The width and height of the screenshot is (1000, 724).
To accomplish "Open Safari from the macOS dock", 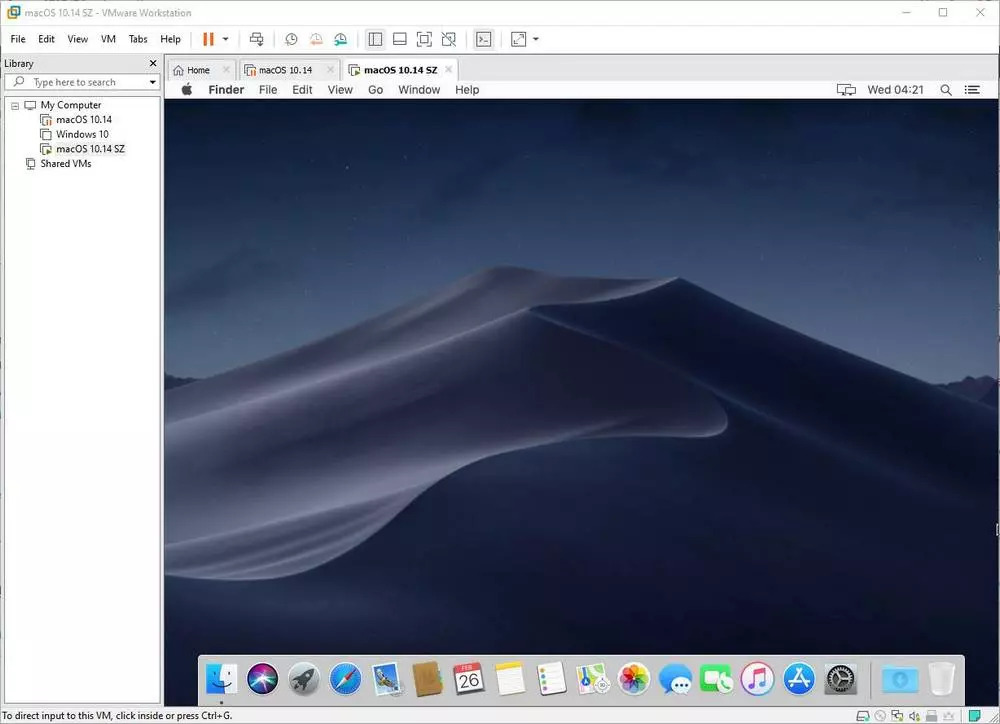I will tap(345, 679).
